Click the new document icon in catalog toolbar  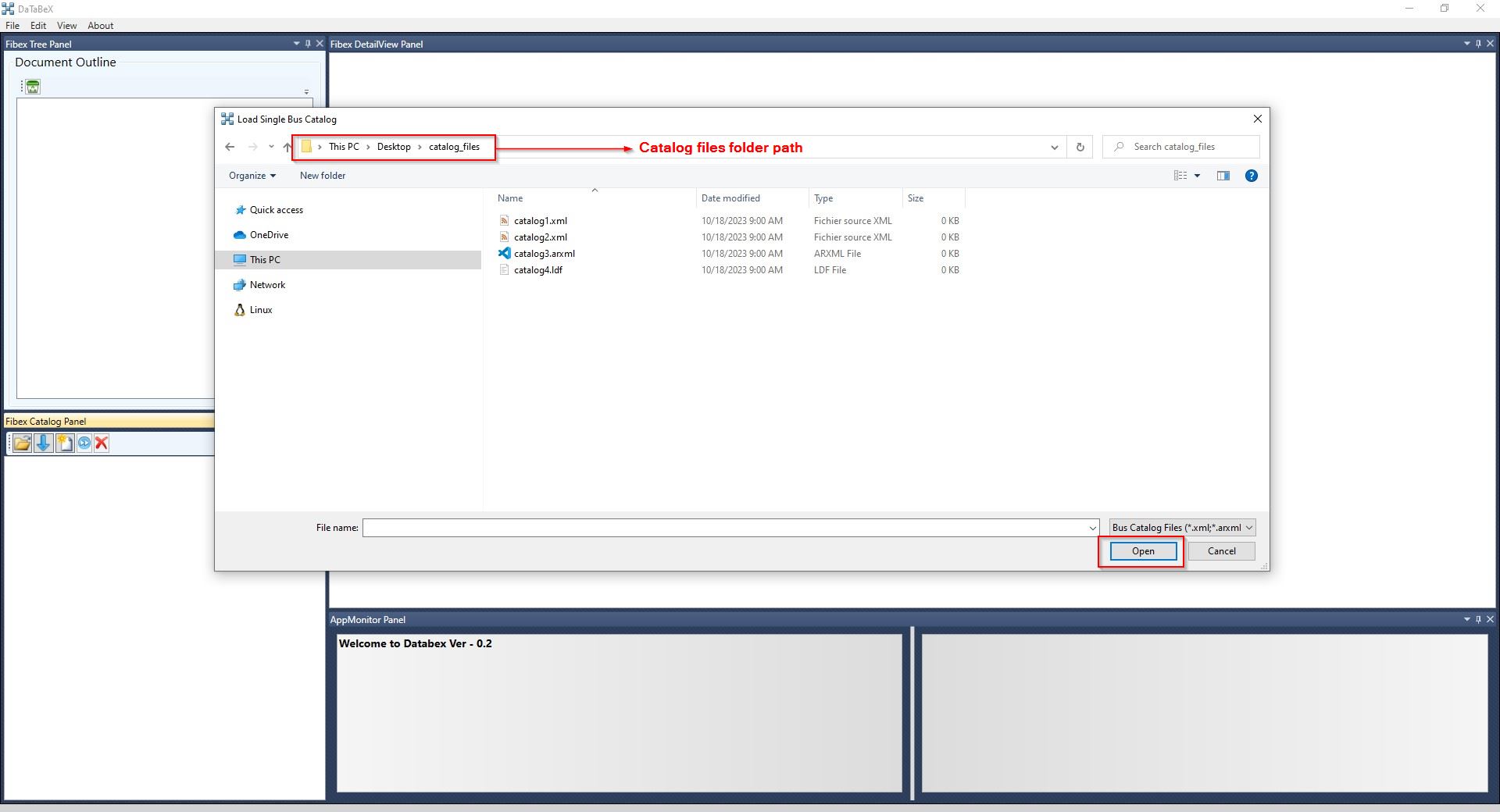click(64, 443)
